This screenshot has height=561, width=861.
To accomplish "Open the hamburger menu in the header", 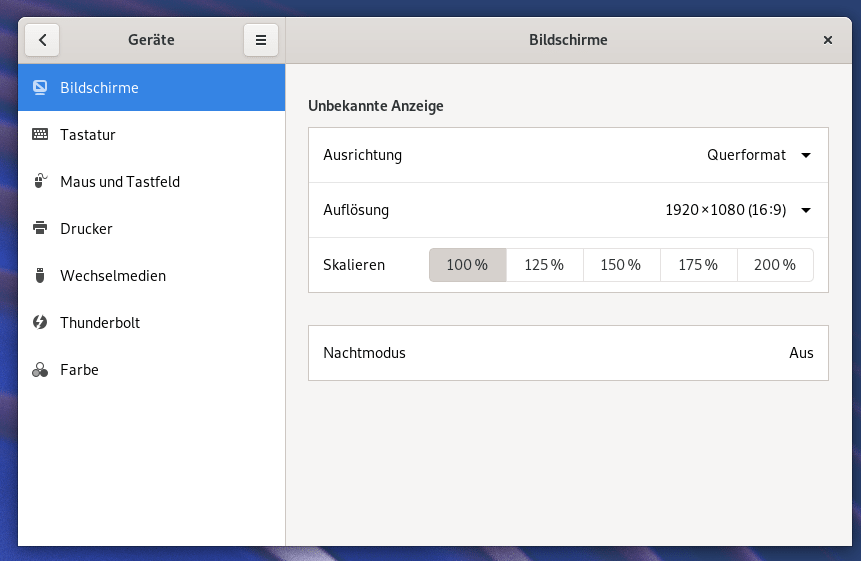I will (261, 40).
